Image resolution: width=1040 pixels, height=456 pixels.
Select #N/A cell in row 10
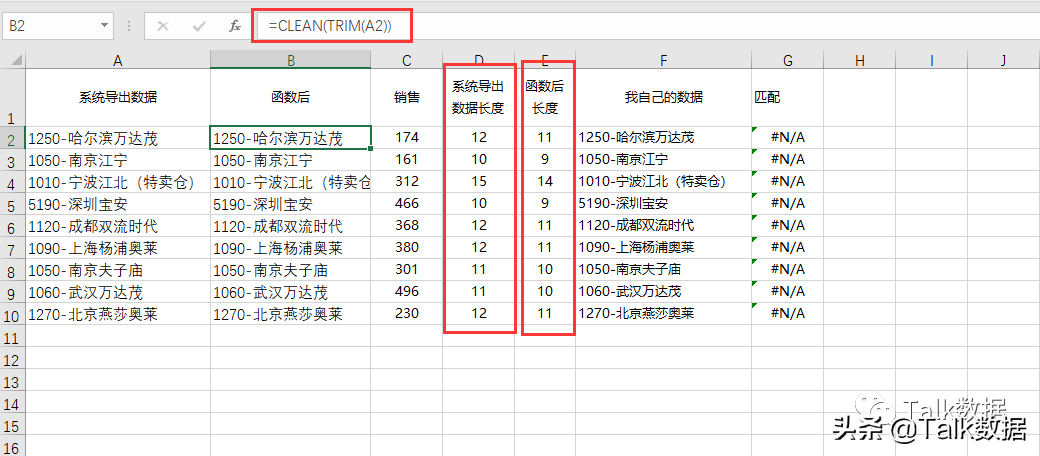(x=787, y=314)
